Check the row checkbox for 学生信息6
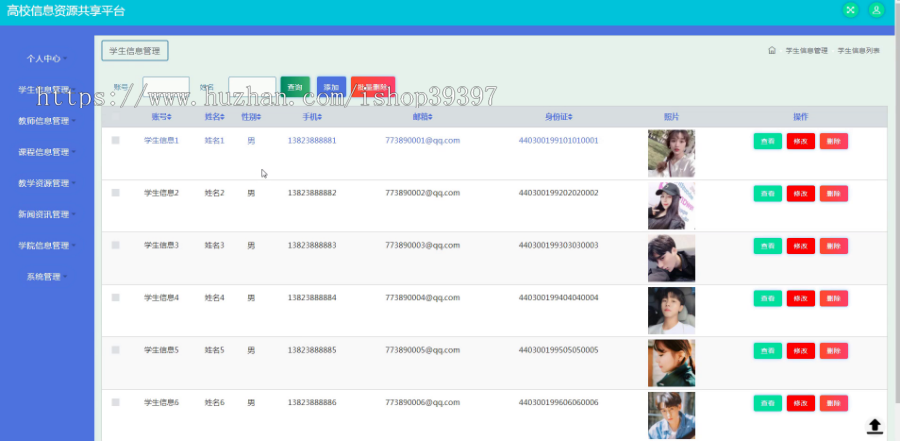Screen dimensions: 900x441 point(115,403)
